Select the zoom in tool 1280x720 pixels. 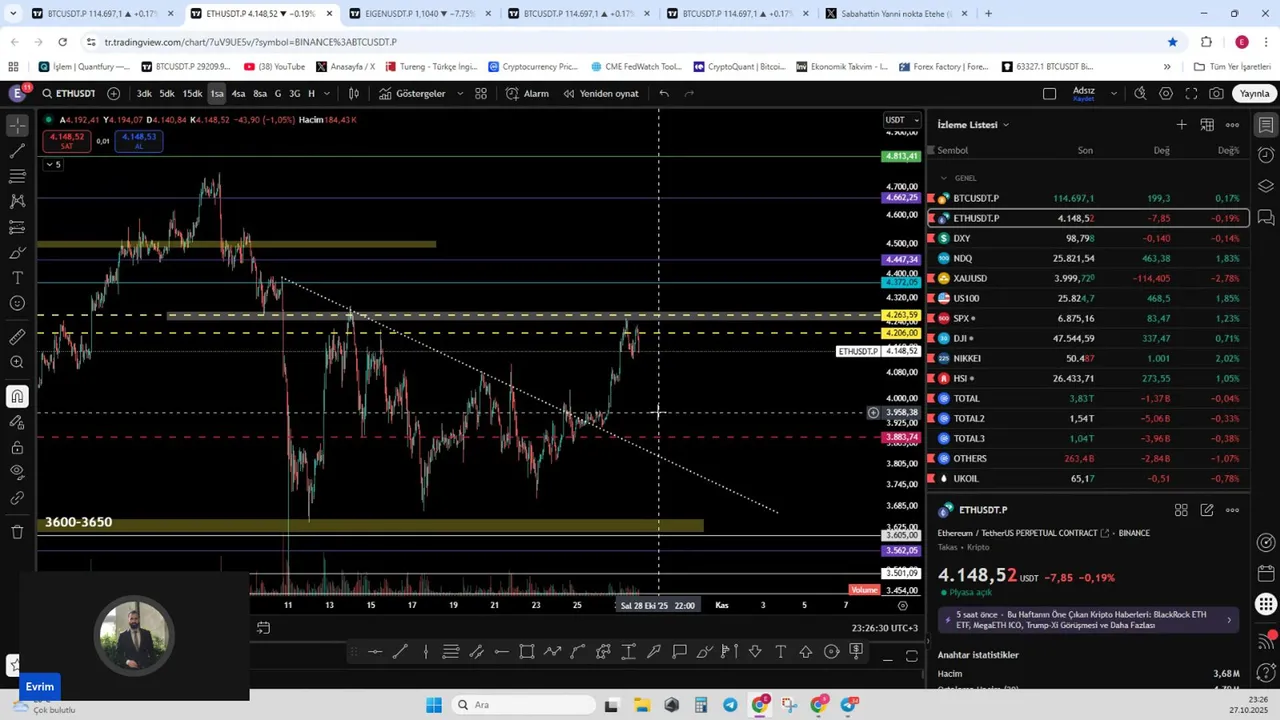click(17, 362)
